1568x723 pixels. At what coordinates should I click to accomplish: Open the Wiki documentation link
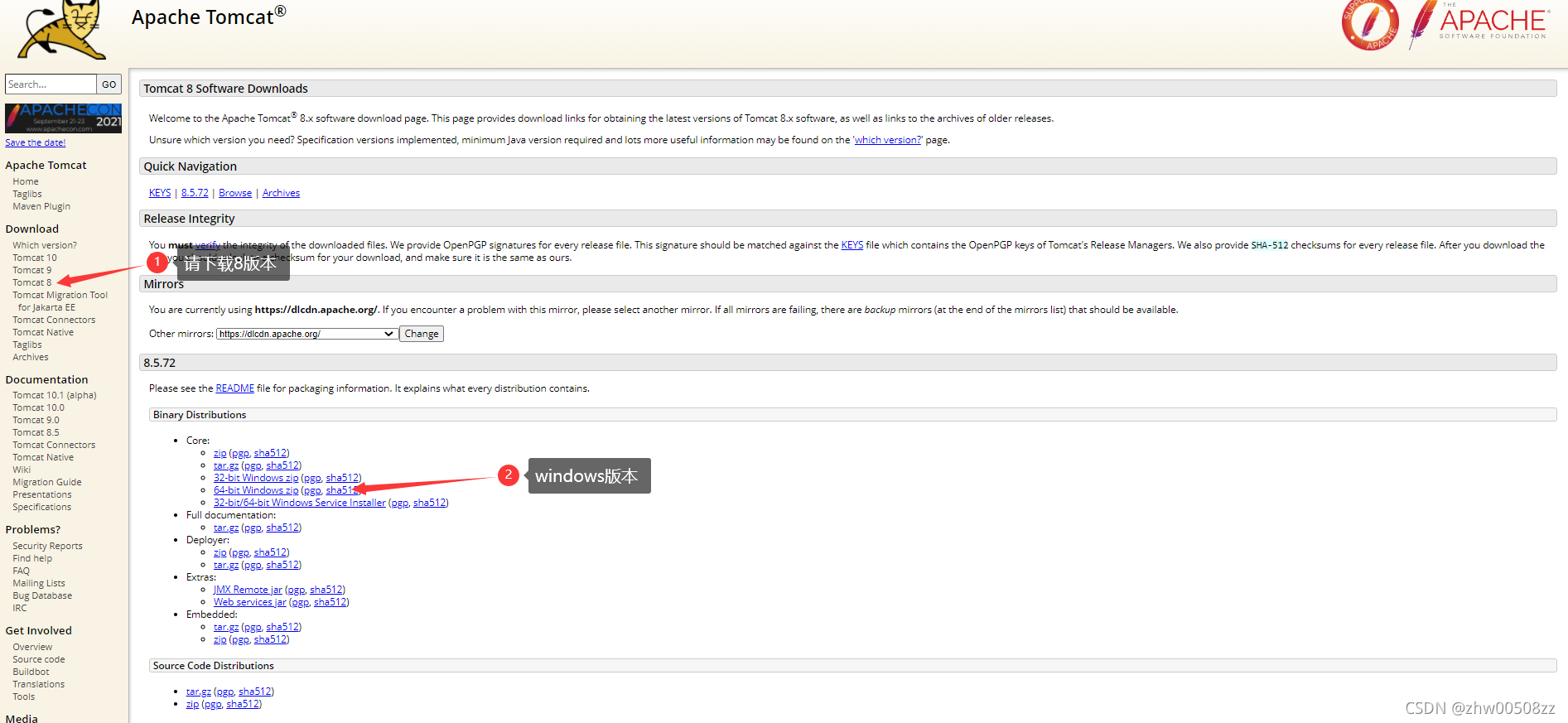[22, 470]
